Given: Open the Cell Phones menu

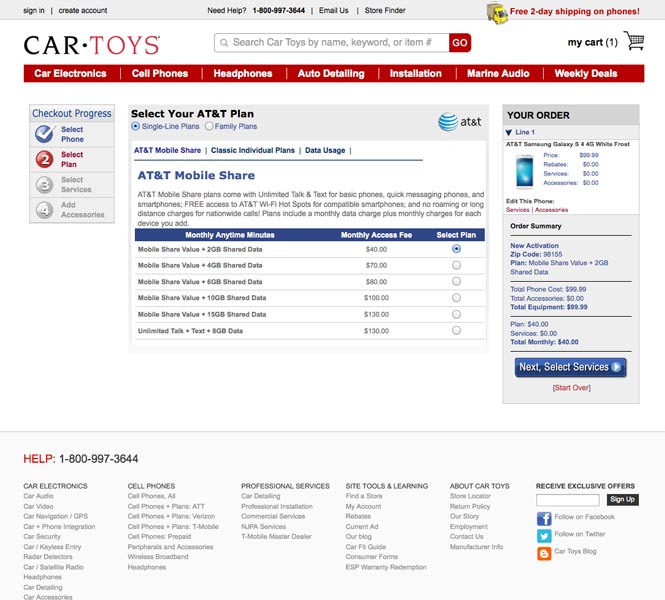Looking at the screenshot, I should pyautogui.click(x=160, y=73).
